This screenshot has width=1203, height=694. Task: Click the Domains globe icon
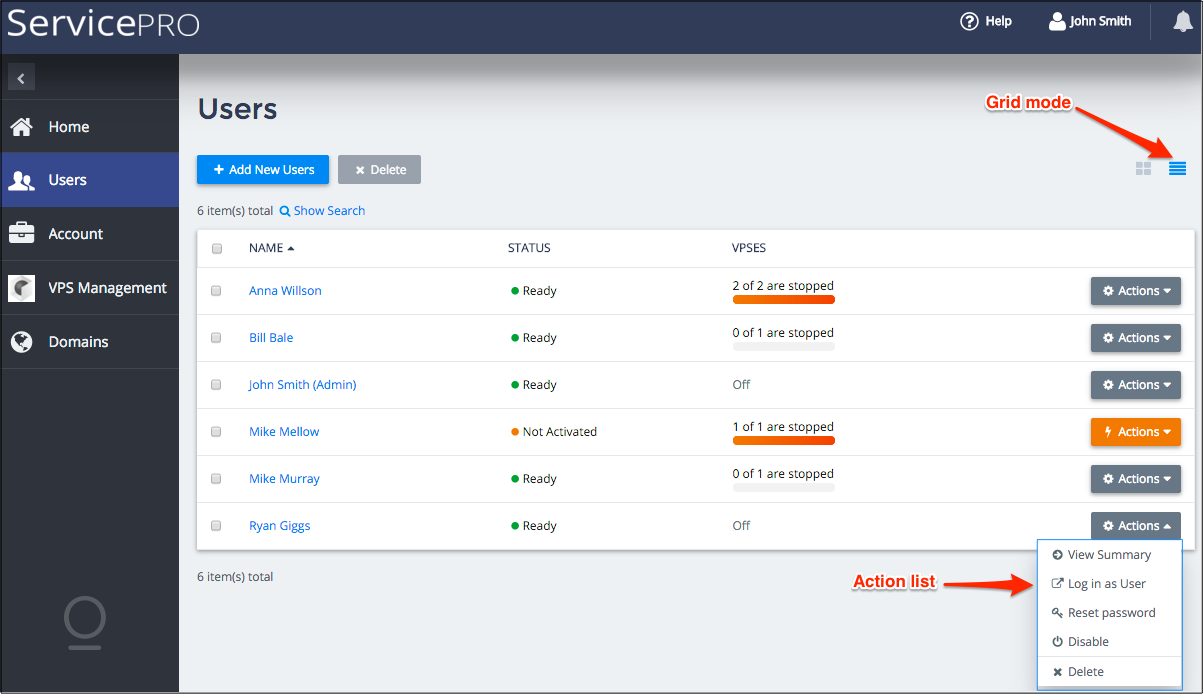21,342
